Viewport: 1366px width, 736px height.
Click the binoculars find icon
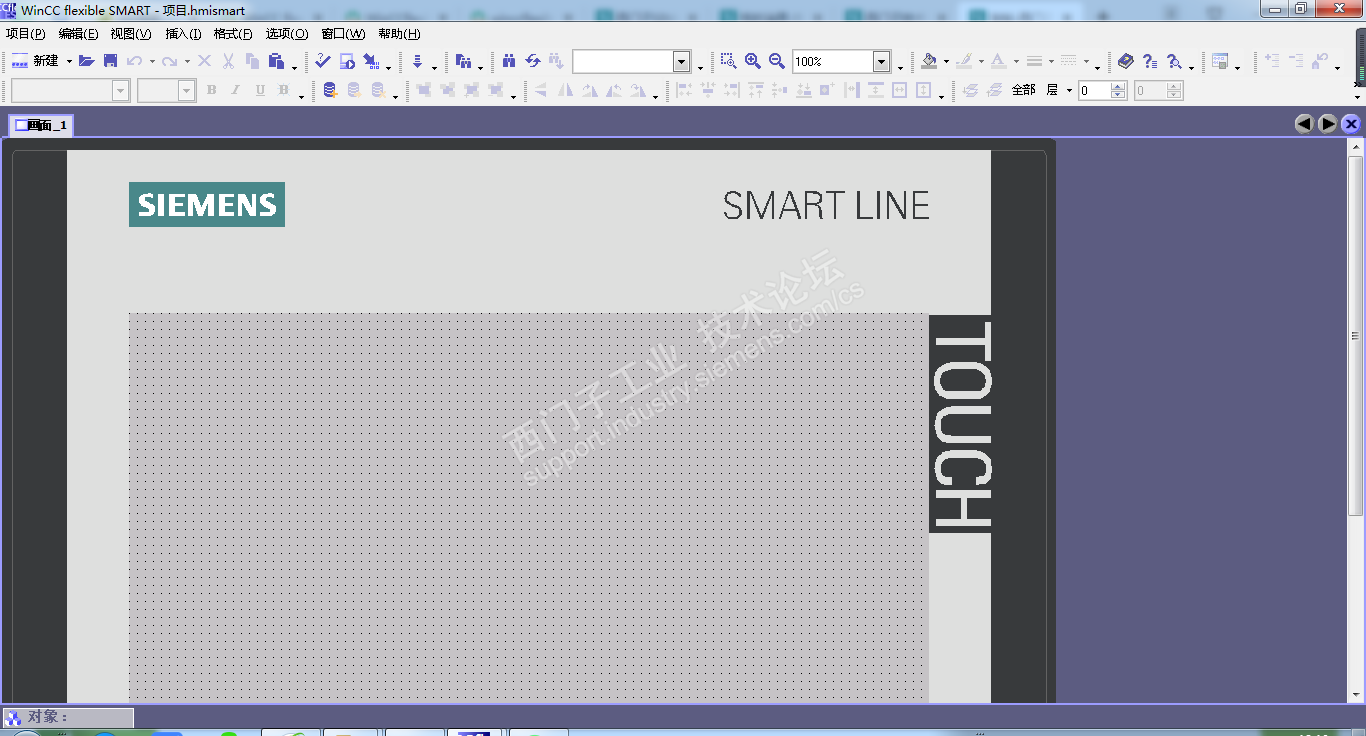pos(509,61)
